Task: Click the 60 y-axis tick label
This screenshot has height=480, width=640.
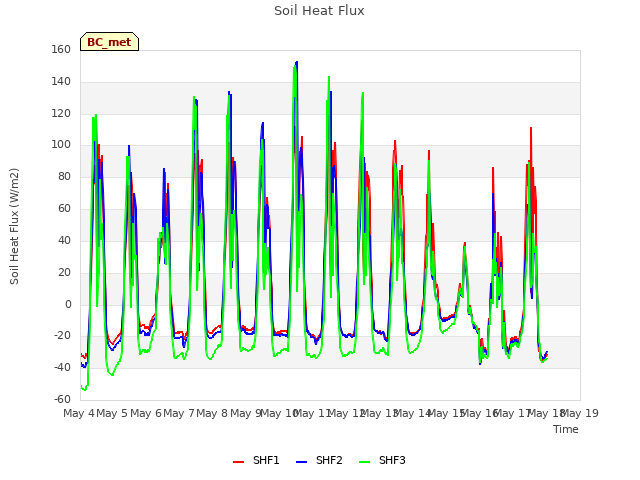Action: tap(64, 209)
